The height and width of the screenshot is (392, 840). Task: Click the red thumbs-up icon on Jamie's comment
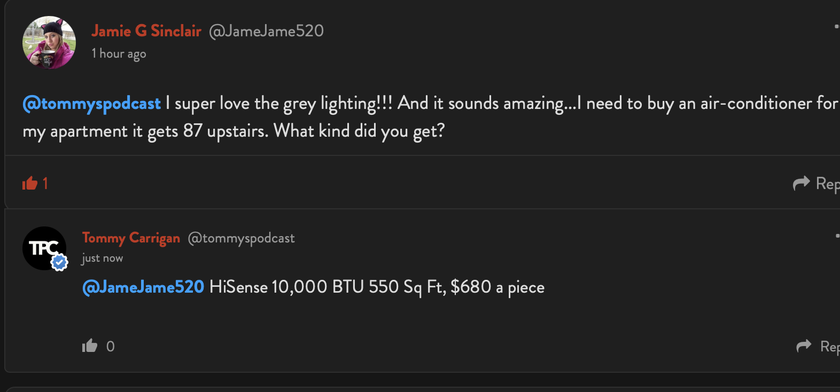coord(29,184)
